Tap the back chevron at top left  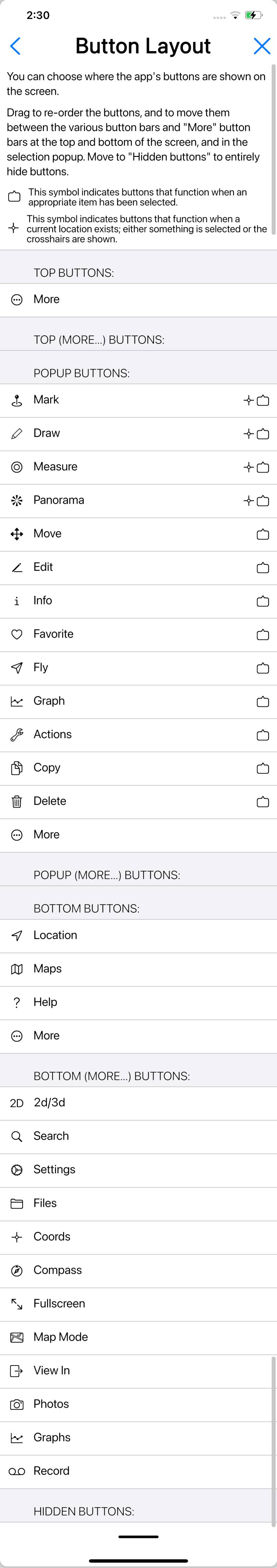point(16,46)
